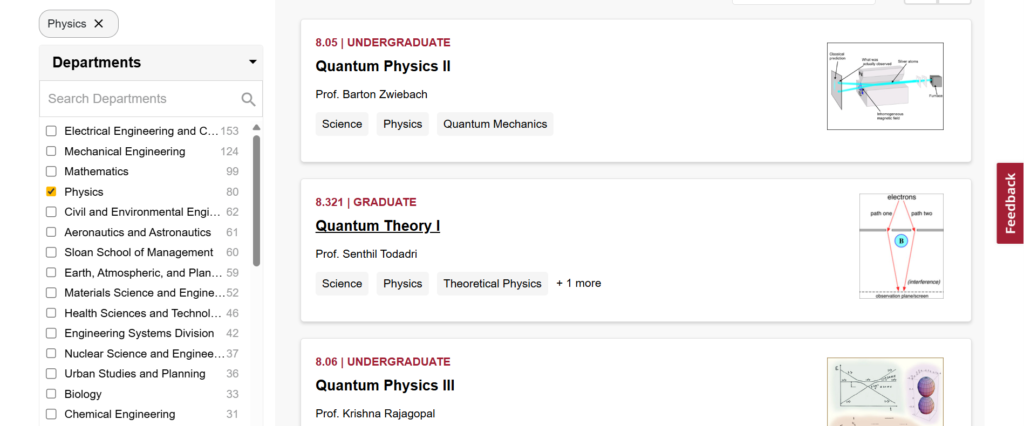Open the Feedback side tab
This screenshot has width=1024, height=426.
pos(1010,203)
